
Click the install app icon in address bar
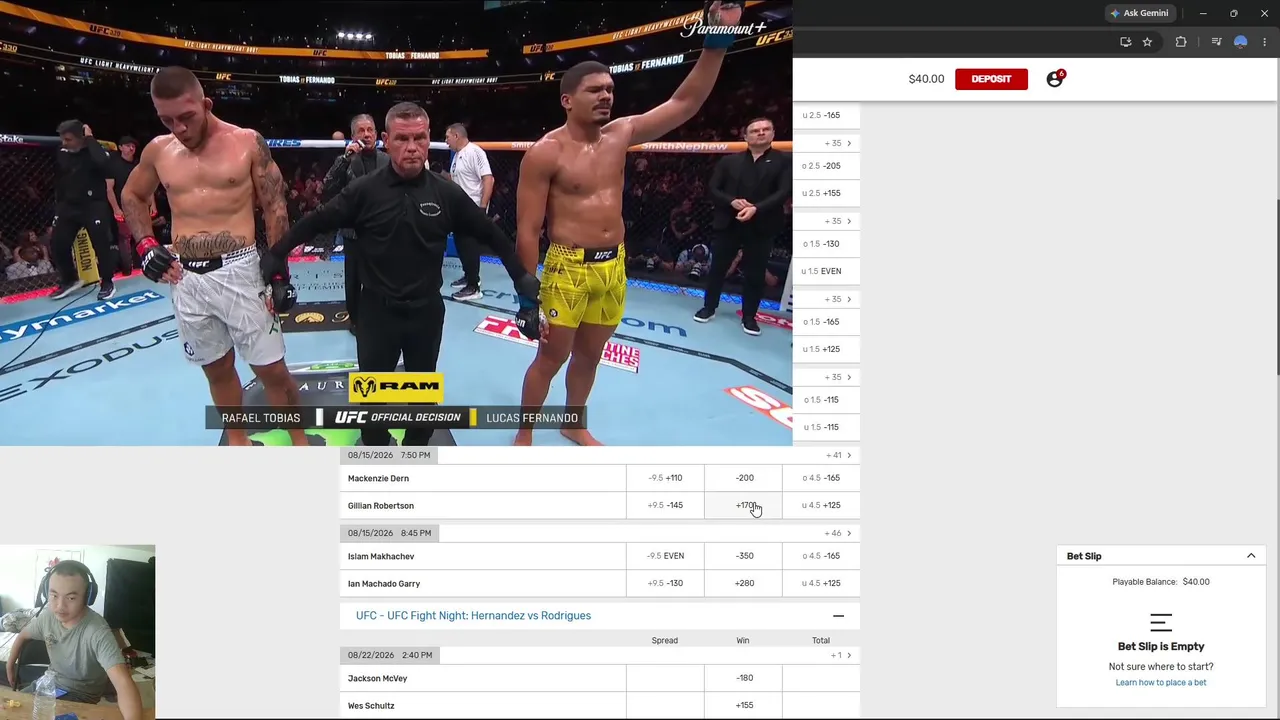pyautogui.click(x=1126, y=42)
